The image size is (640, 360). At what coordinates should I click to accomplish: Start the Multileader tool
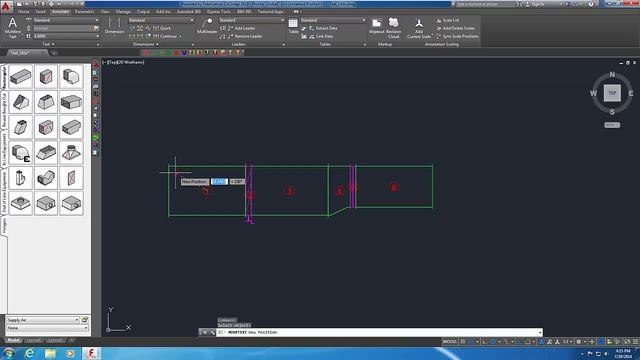[207, 27]
